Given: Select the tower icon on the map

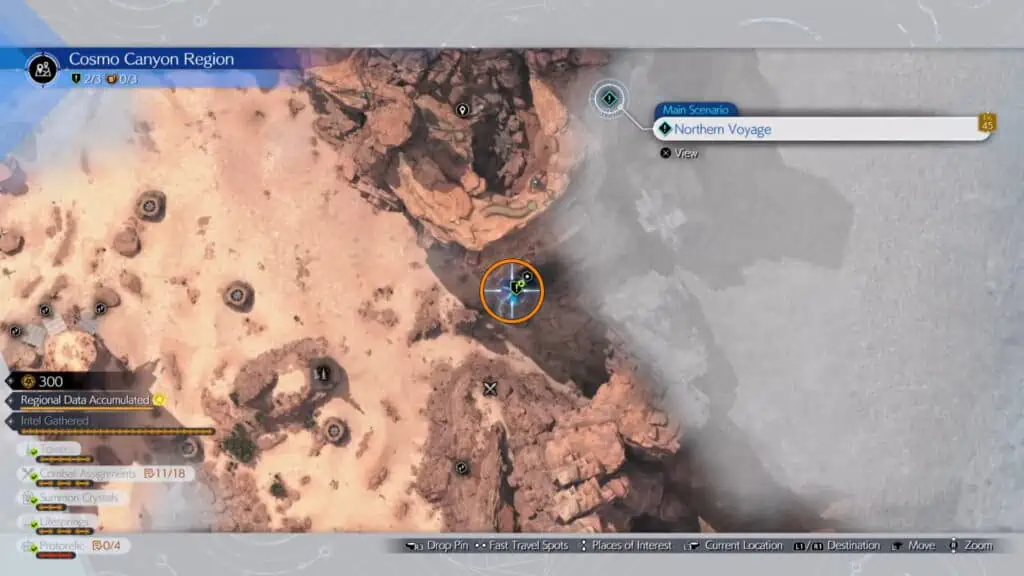Looking at the screenshot, I should (x=321, y=374).
